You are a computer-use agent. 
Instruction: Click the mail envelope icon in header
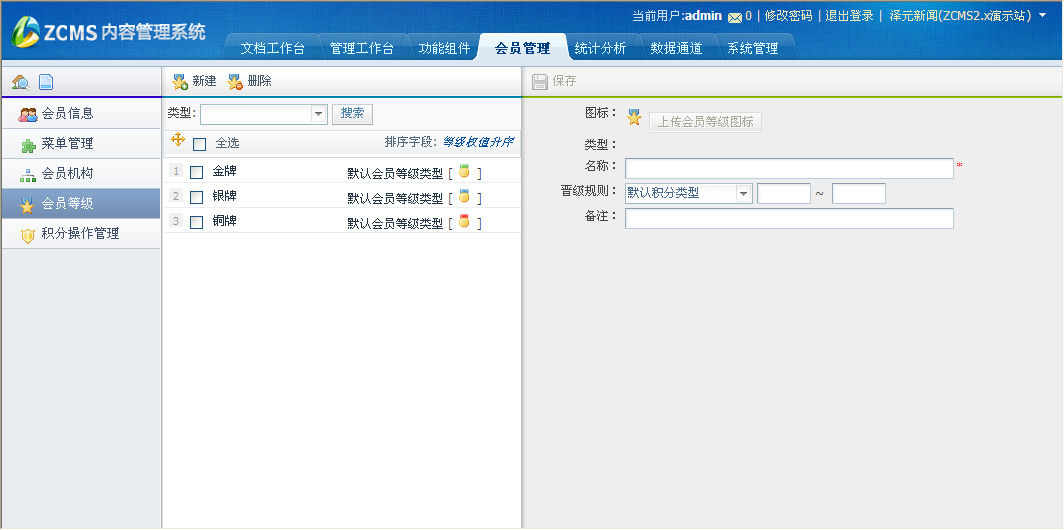click(x=735, y=17)
